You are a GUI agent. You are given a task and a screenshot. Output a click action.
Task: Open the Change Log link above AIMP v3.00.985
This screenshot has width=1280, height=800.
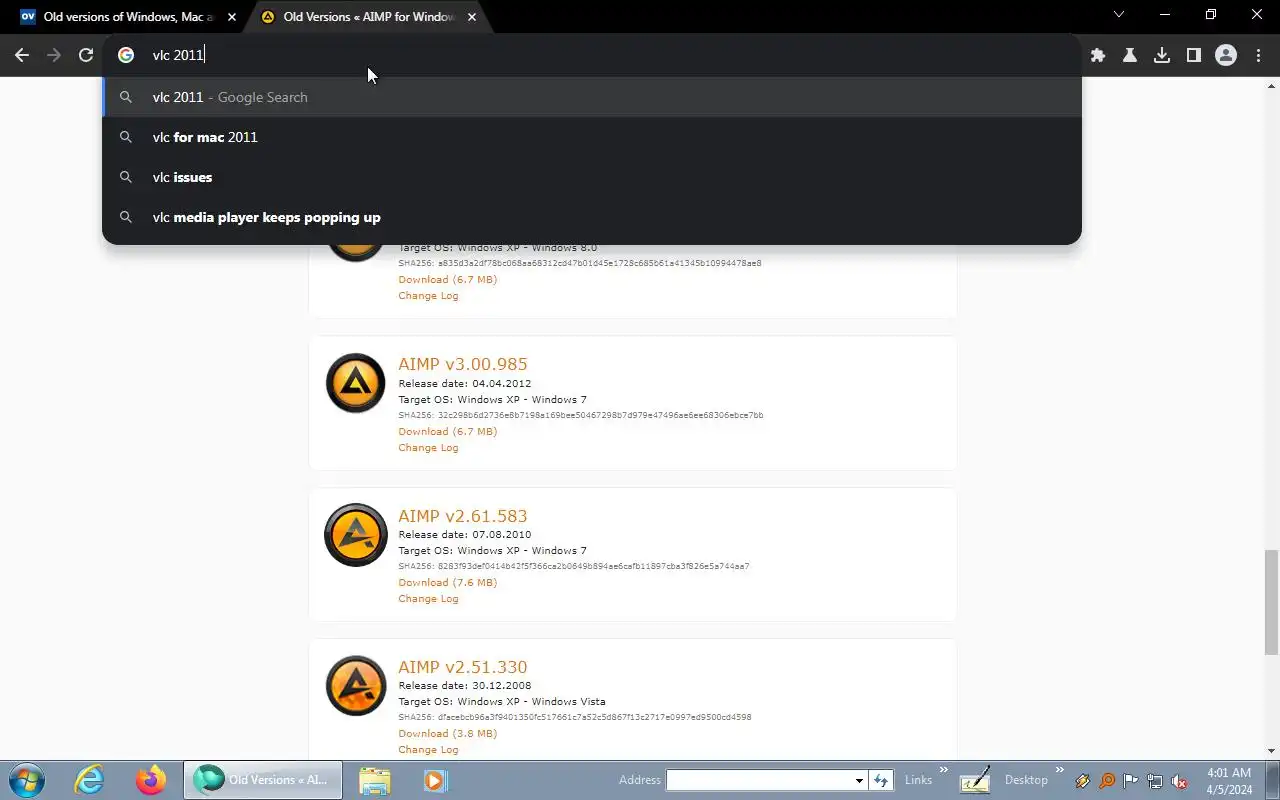point(428,295)
